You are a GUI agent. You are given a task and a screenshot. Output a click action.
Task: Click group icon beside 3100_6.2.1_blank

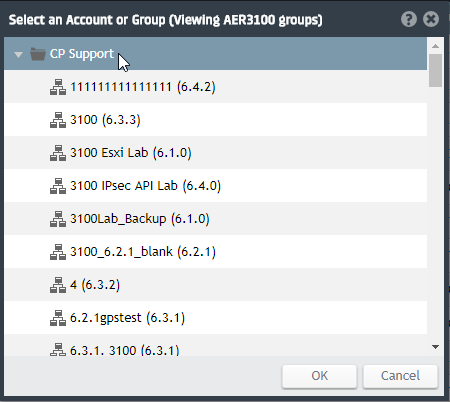(58, 252)
